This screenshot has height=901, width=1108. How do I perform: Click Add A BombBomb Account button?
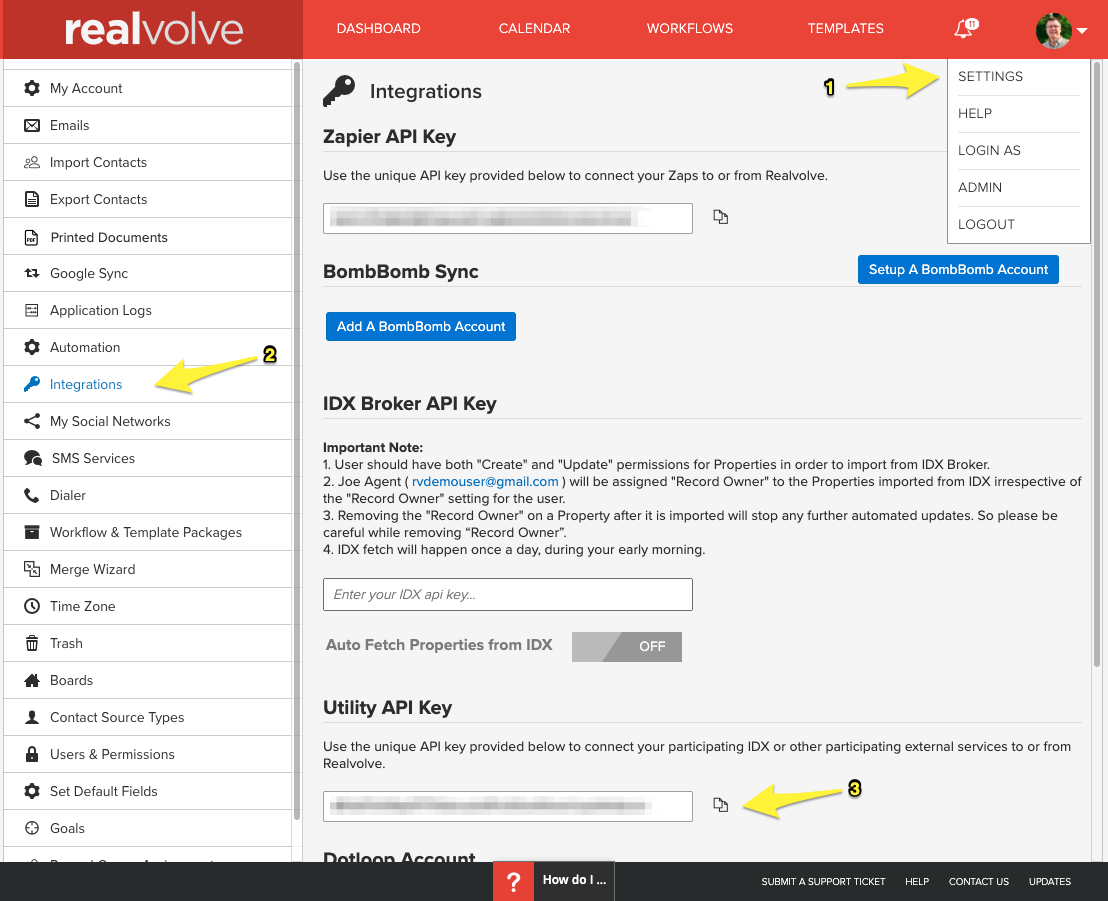click(x=420, y=326)
